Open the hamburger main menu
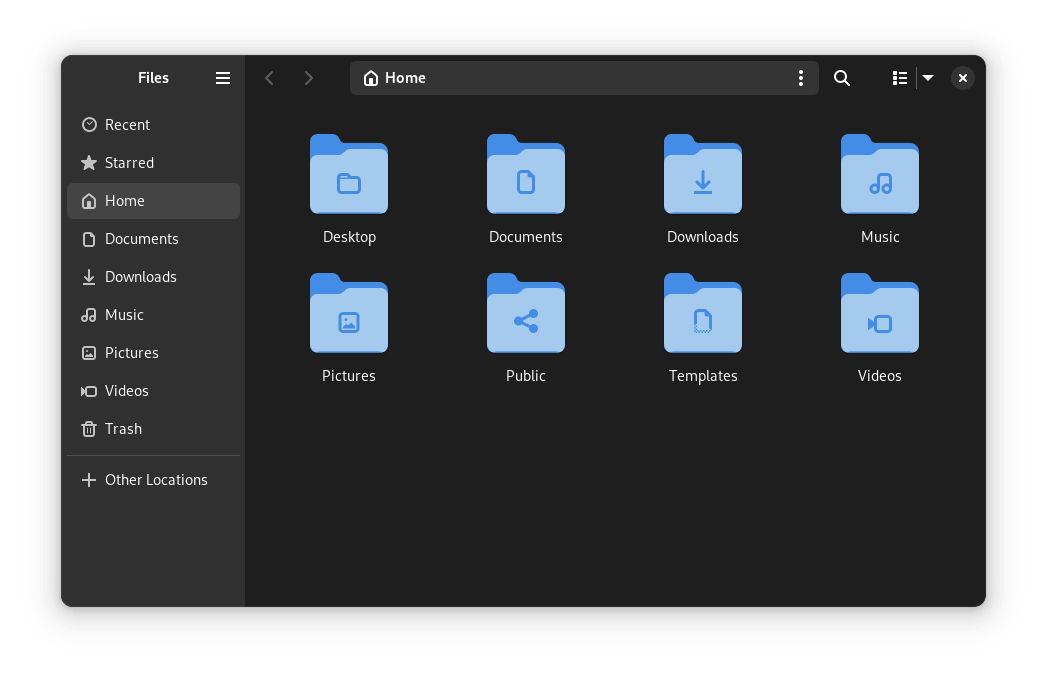This screenshot has width=1047, height=674. [223, 78]
